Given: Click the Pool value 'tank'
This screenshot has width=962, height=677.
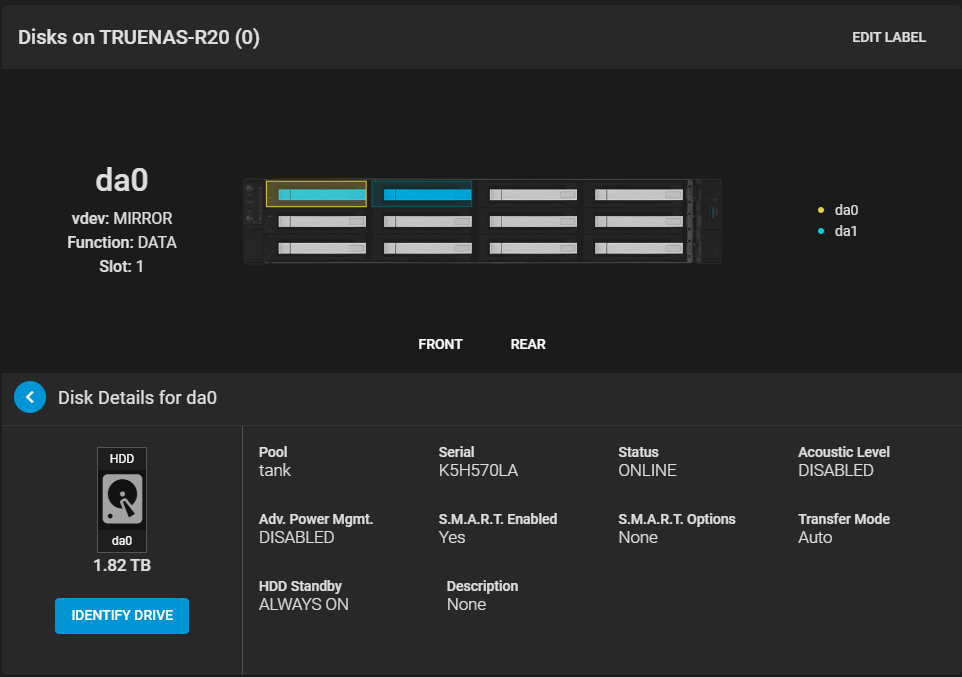Looking at the screenshot, I should tap(274, 470).
